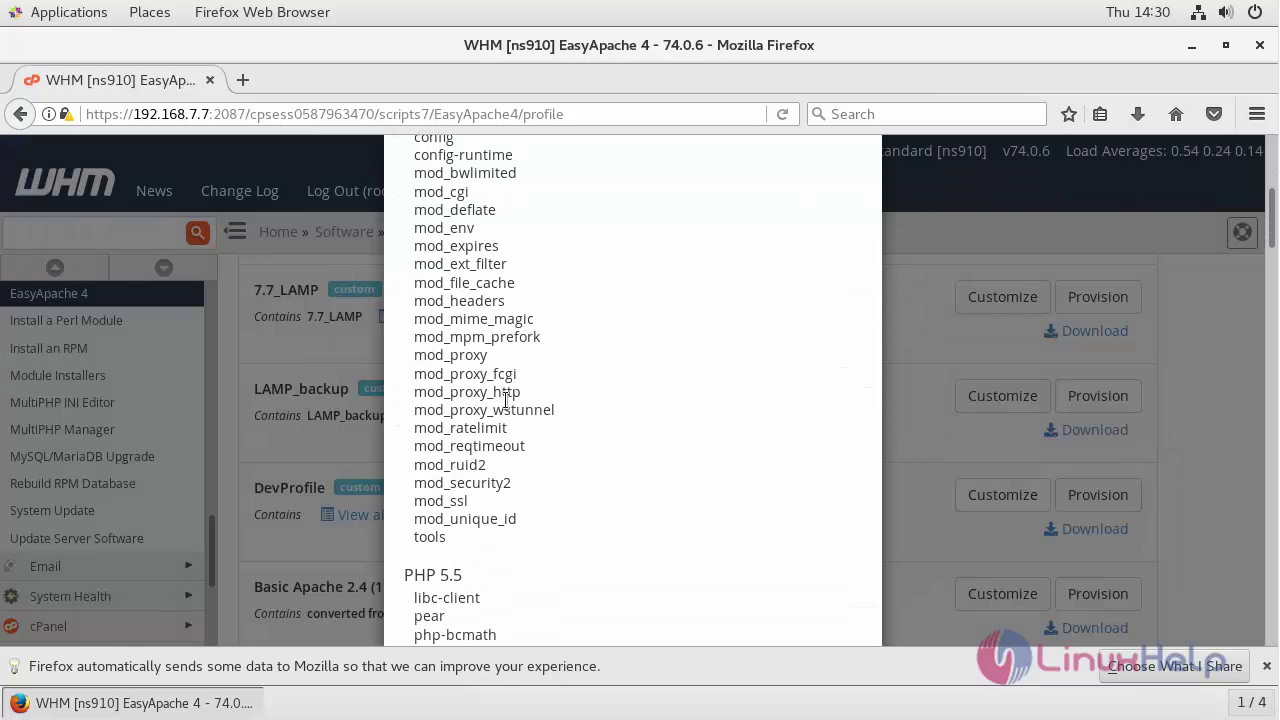Reload the page with refresh icon
This screenshot has width=1280, height=720.
point(782,114)
